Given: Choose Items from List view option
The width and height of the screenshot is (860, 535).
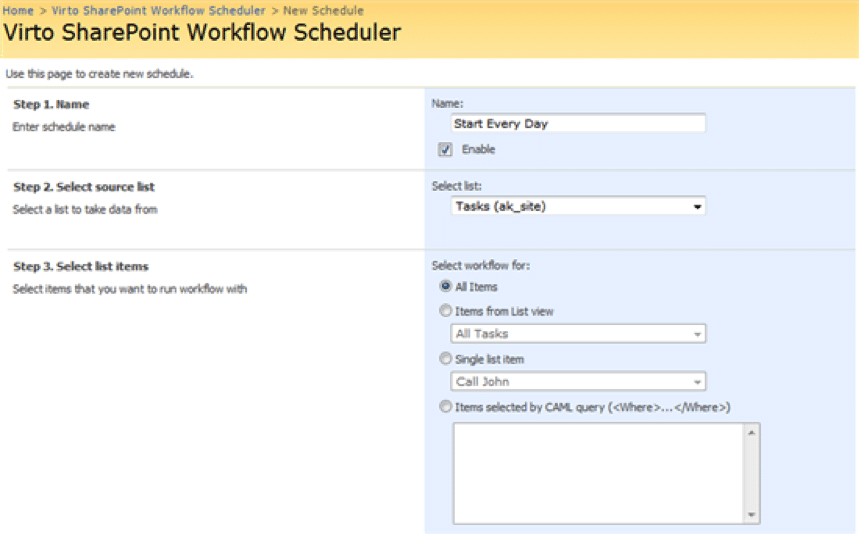Looking at the screenshot, I should 445,311.
